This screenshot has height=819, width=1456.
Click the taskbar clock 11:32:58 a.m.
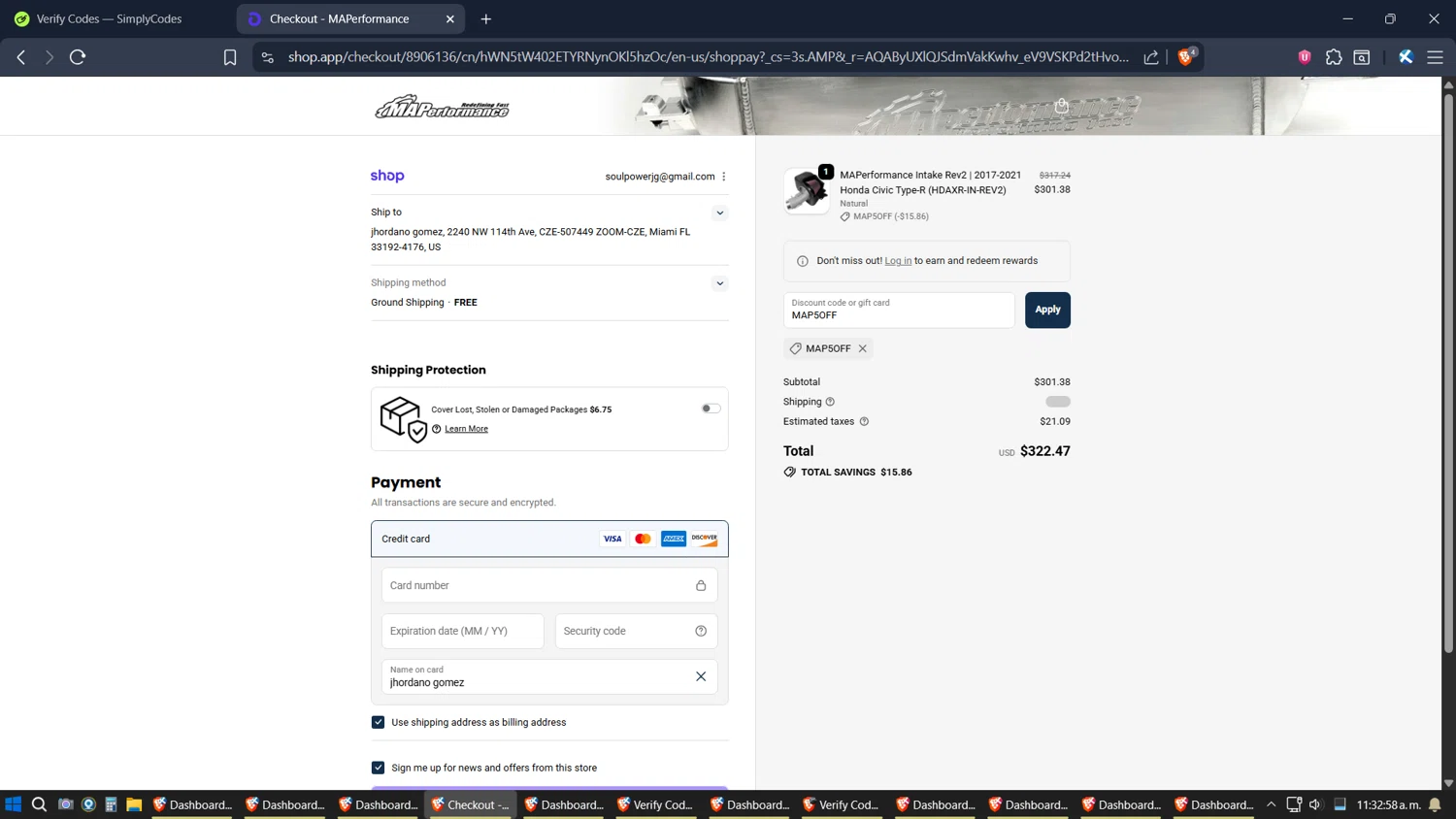point(1388,804)
